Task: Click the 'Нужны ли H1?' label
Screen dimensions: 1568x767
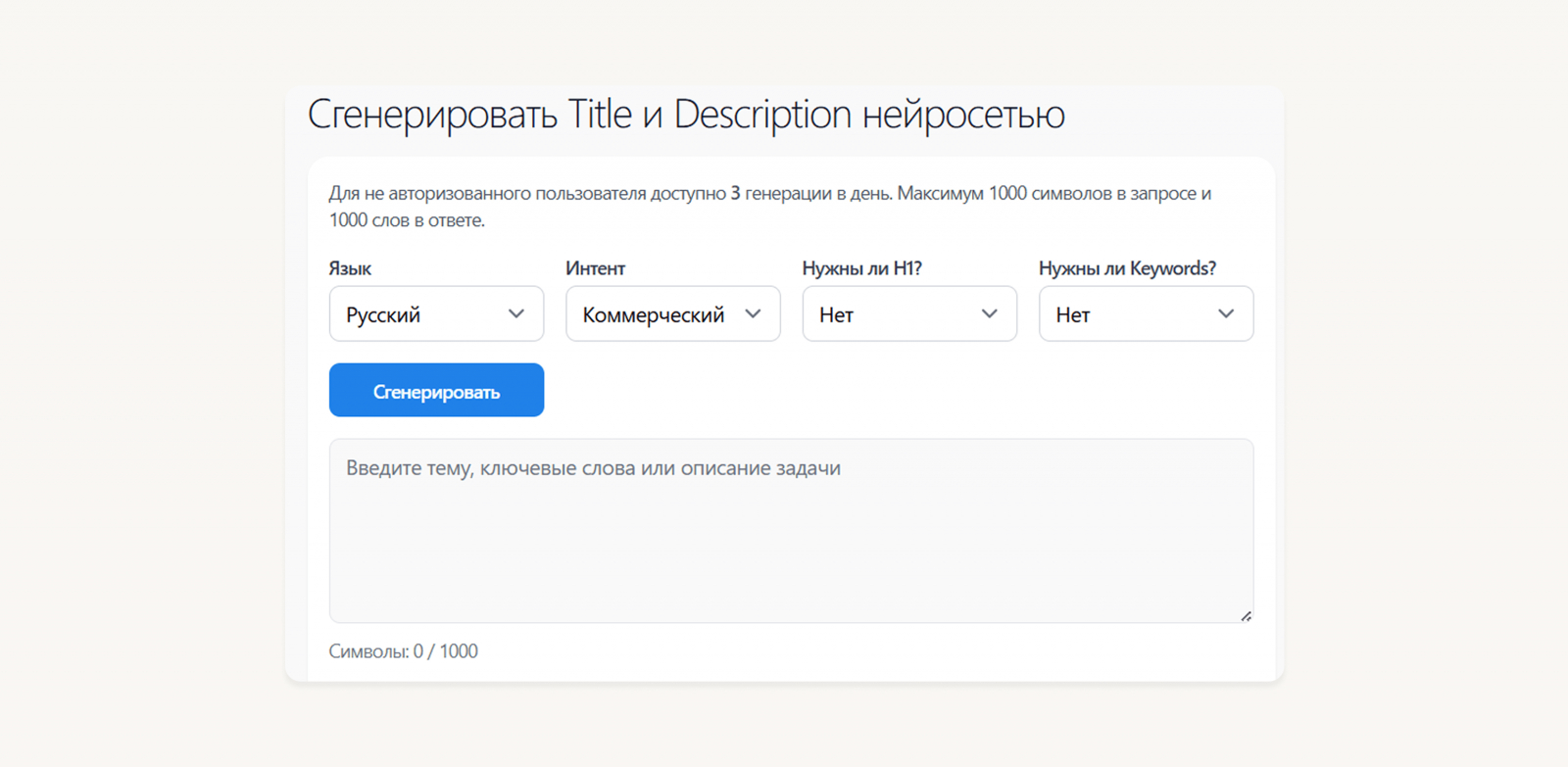Action: coord(861,268)
